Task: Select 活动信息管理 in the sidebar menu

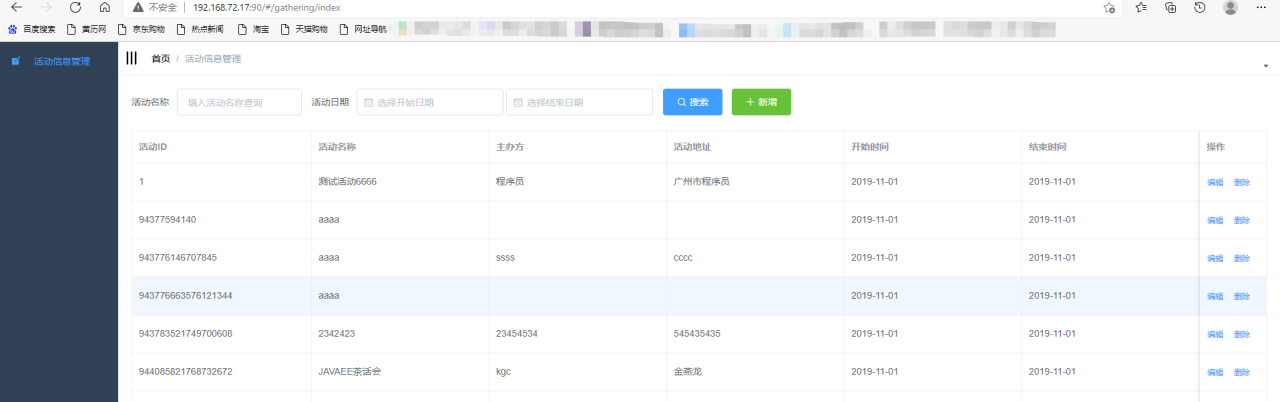Action: tap(61, 61)
